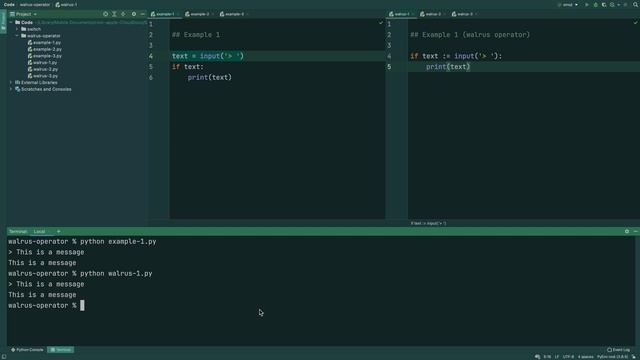Click the expand all icon in Project panel

114,14
